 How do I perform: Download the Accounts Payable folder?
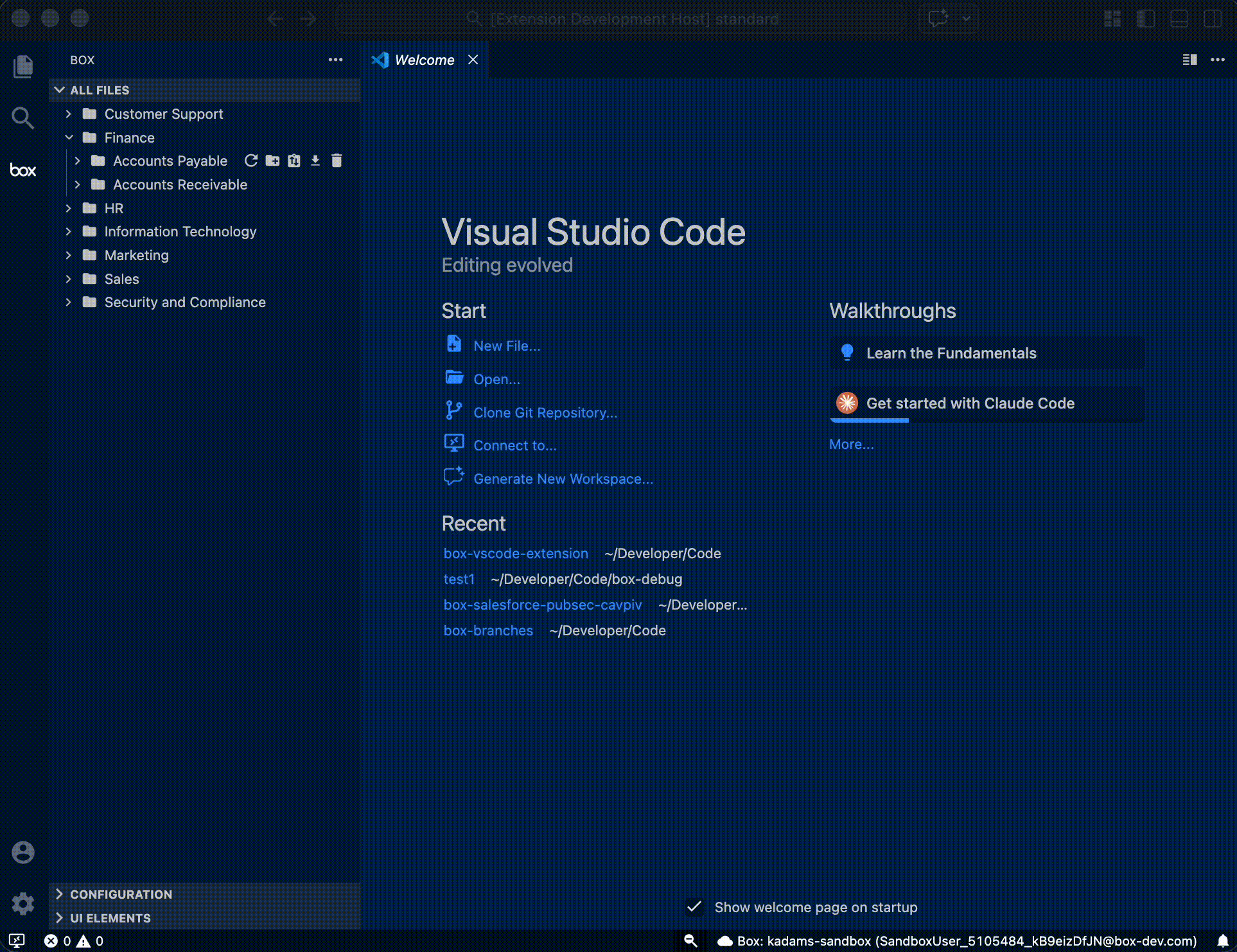pos(315,161)
